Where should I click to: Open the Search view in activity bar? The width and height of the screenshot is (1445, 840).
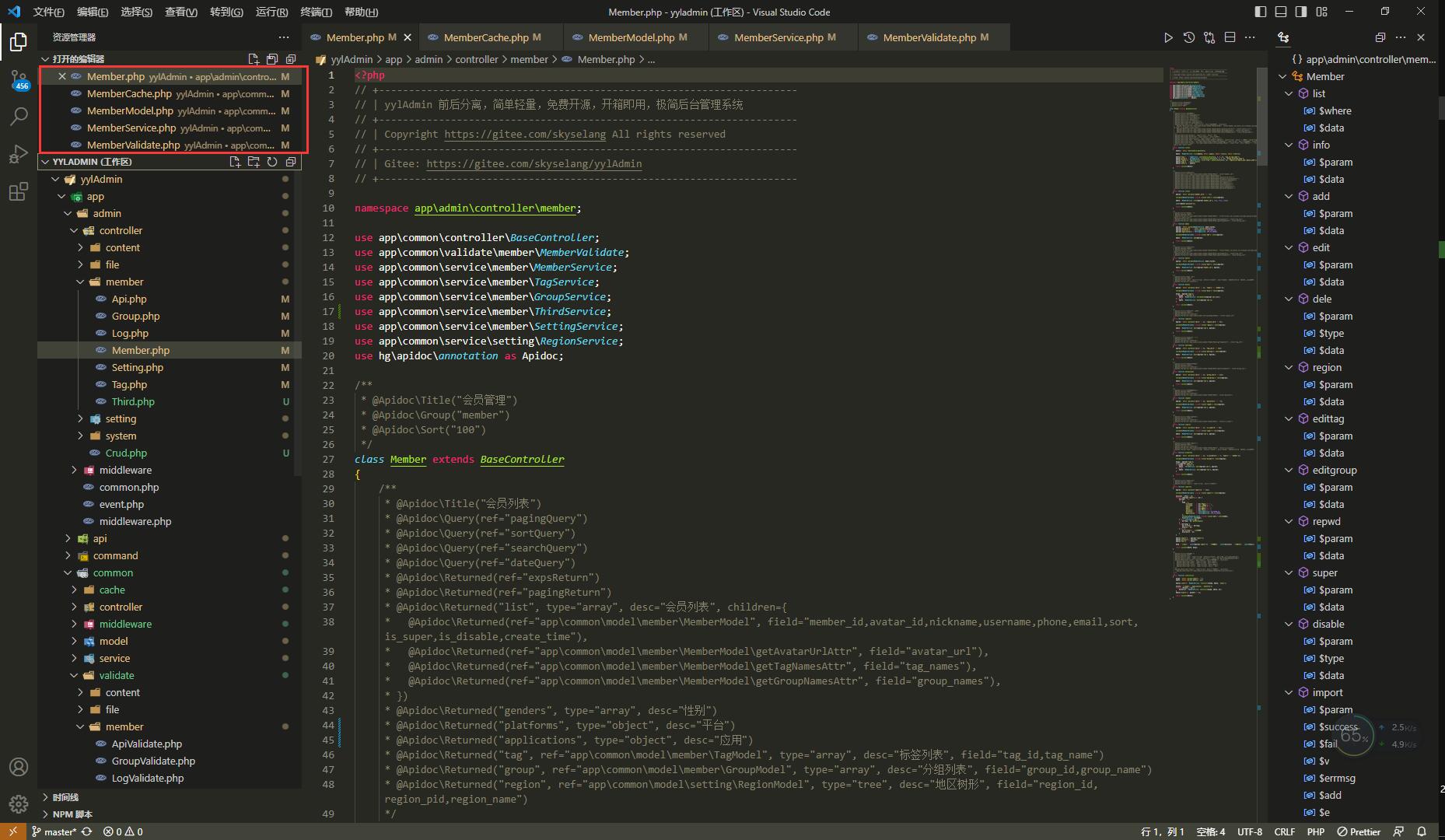click(19, 117)
